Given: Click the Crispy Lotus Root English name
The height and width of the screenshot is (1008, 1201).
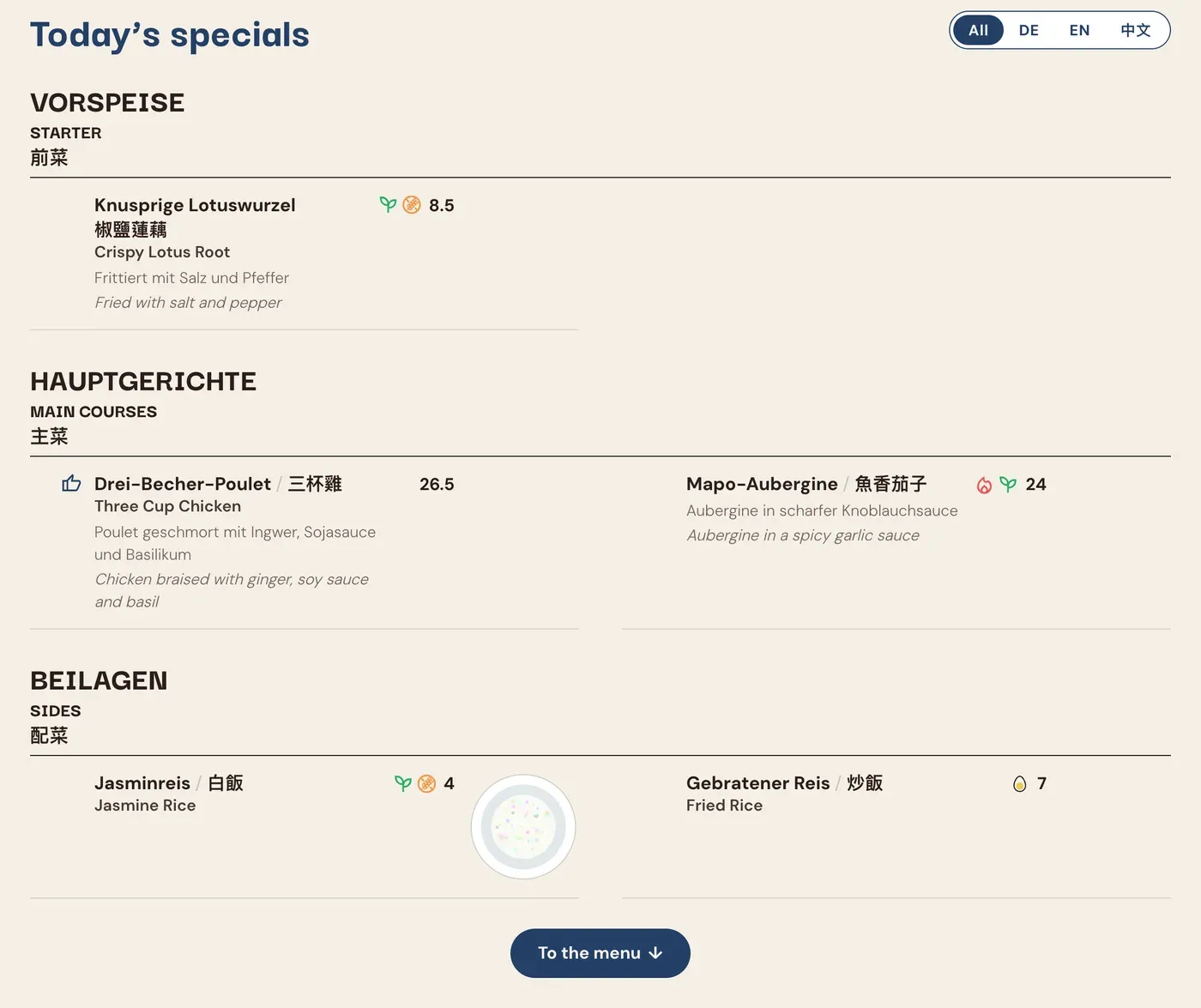Looking at the screenshot, I should (162, 252).
